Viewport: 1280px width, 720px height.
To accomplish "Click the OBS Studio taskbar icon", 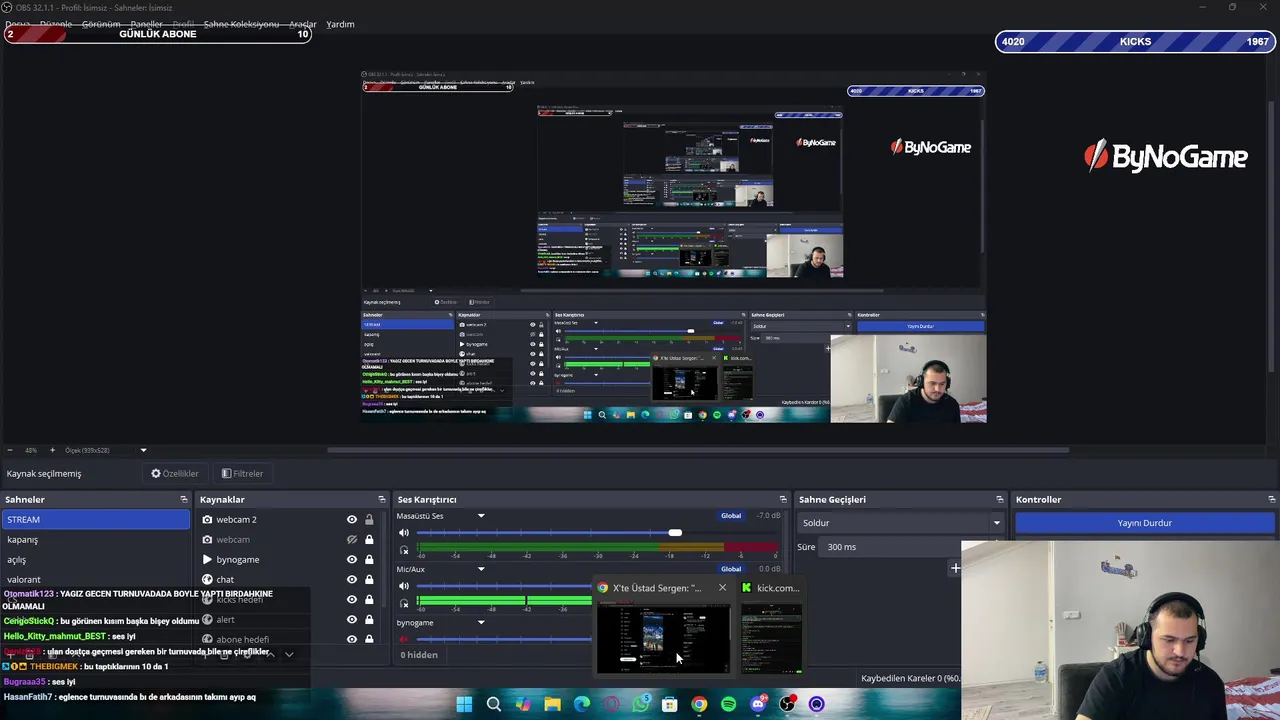I will point(788,704).
